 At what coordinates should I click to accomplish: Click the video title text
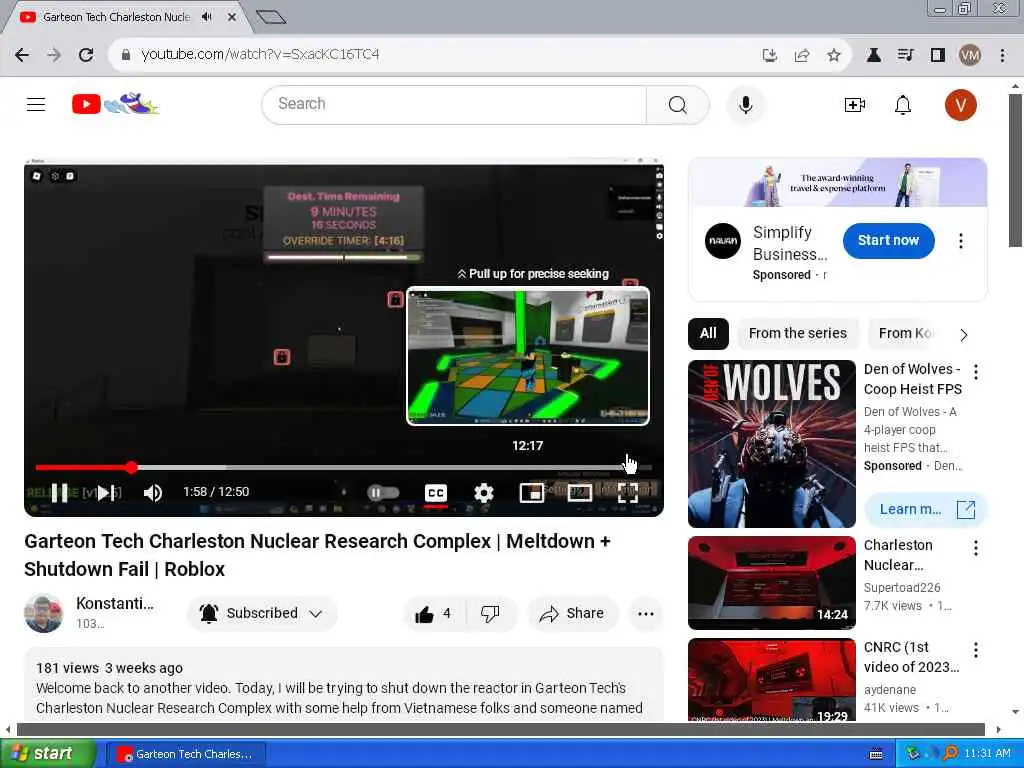(x=317, y=555)
